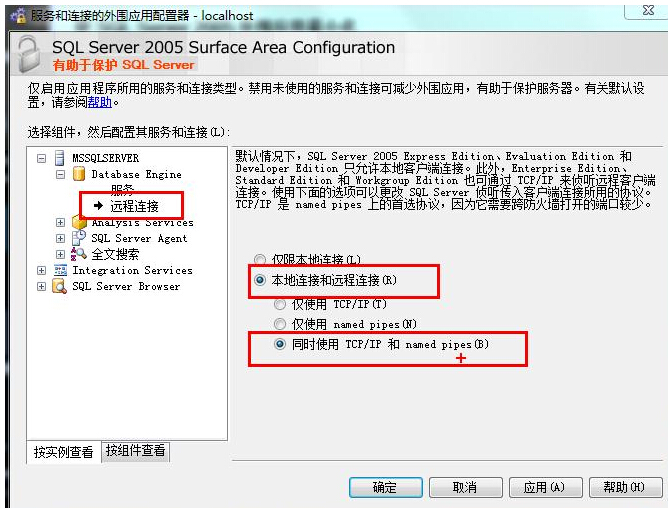Screen dimensions: 668x508
Task: Click the Database Engine cylinder icon
Action: pos(79,174)
